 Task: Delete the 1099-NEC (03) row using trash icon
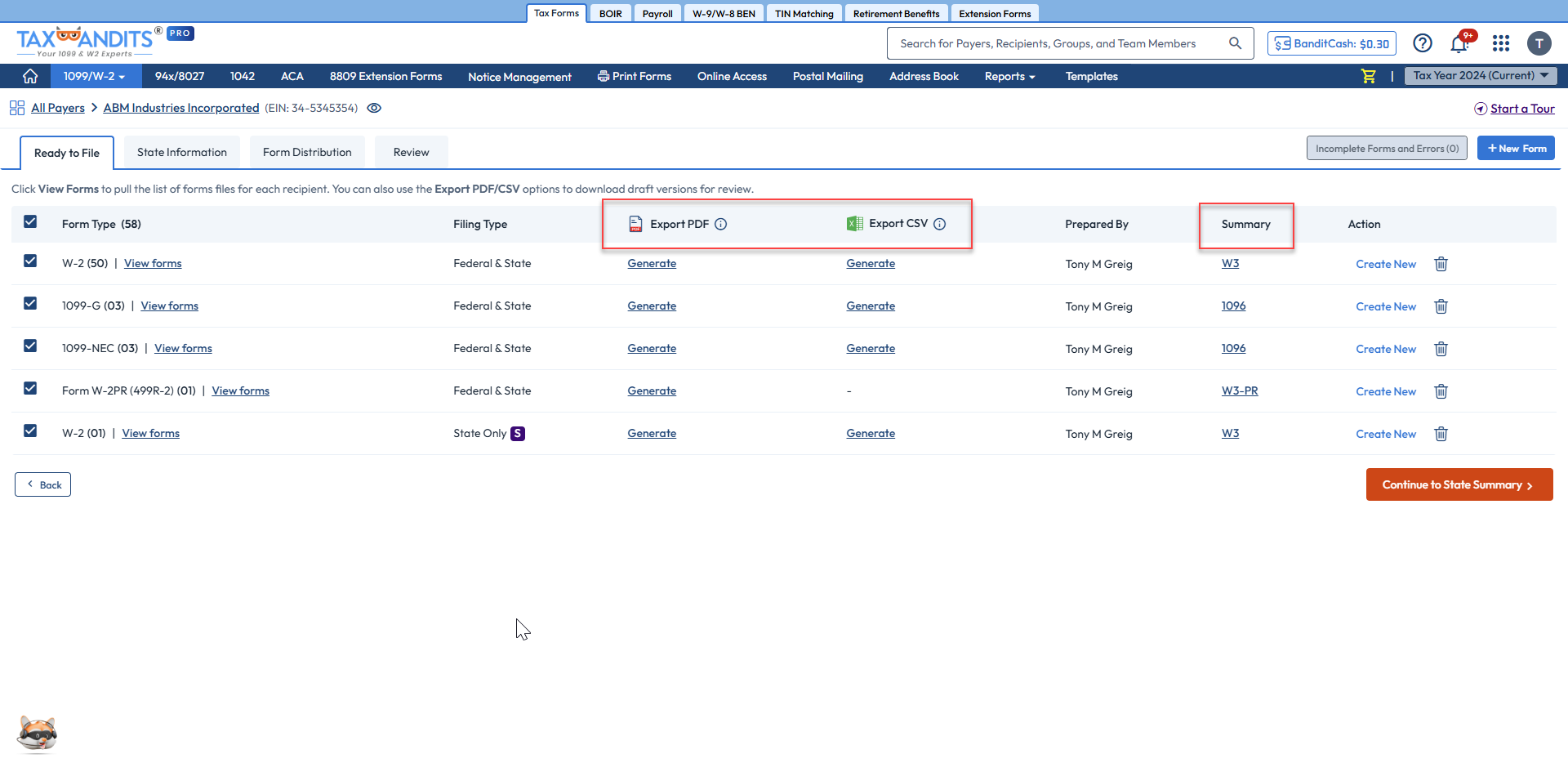pos(1441,349)
